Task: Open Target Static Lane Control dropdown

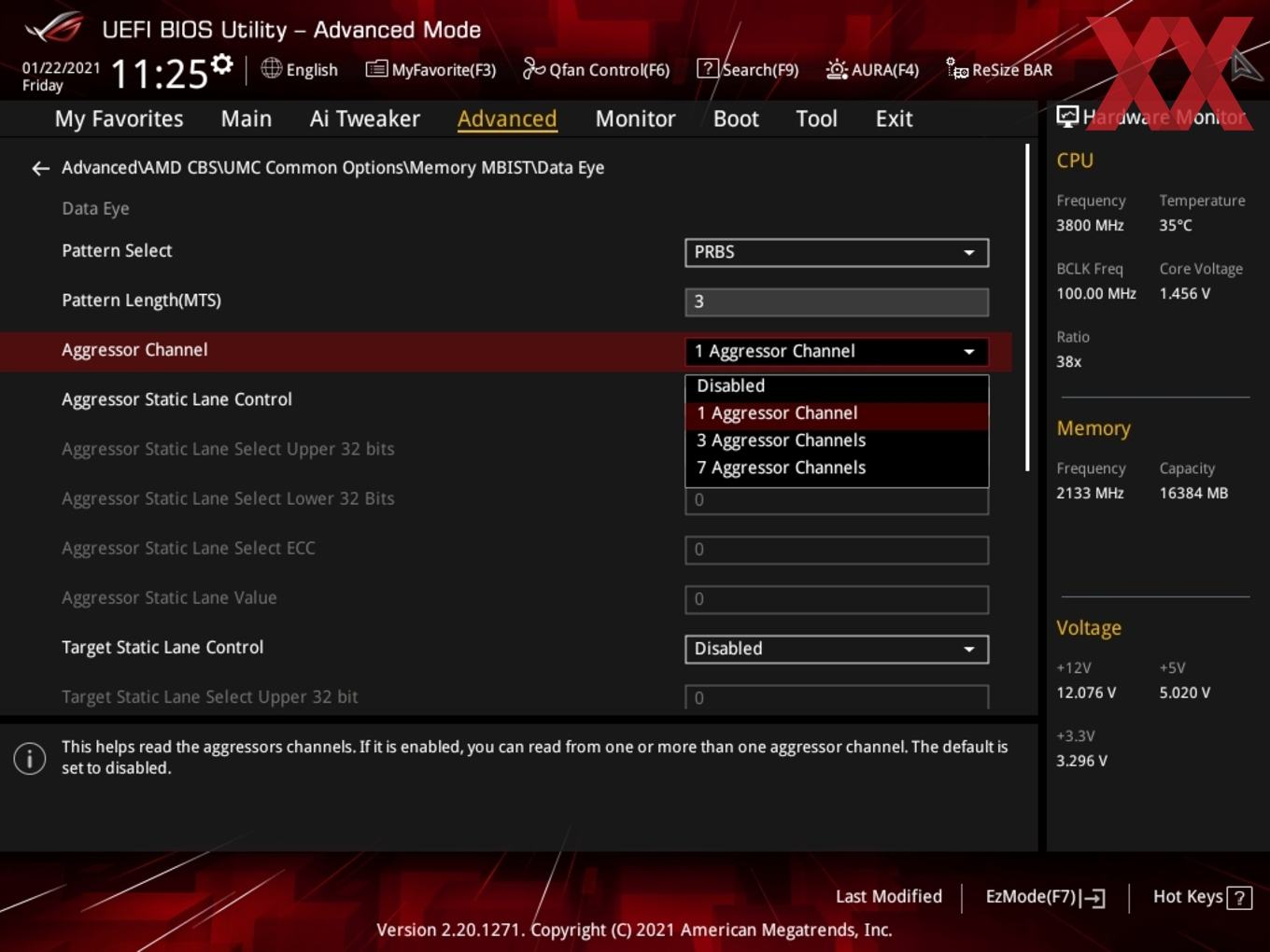Action: [x=837, y=649]
